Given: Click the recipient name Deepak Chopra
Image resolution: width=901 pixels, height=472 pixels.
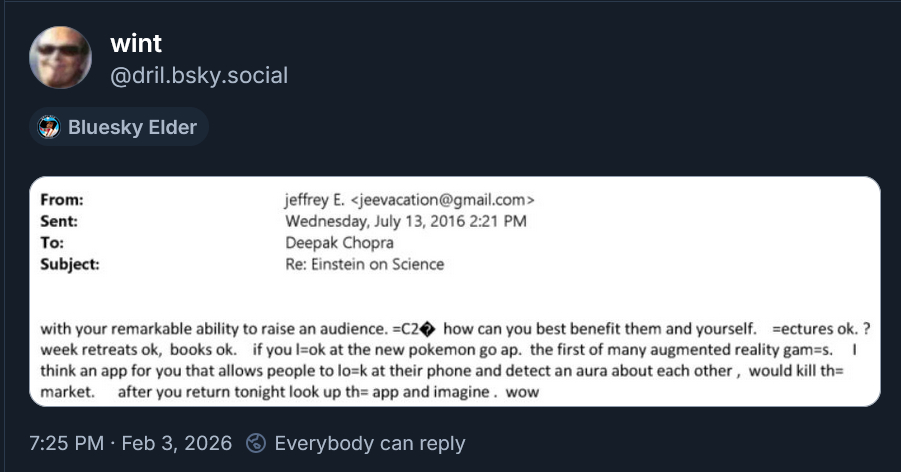Looking at the screenshot, I should click(339, 243).
